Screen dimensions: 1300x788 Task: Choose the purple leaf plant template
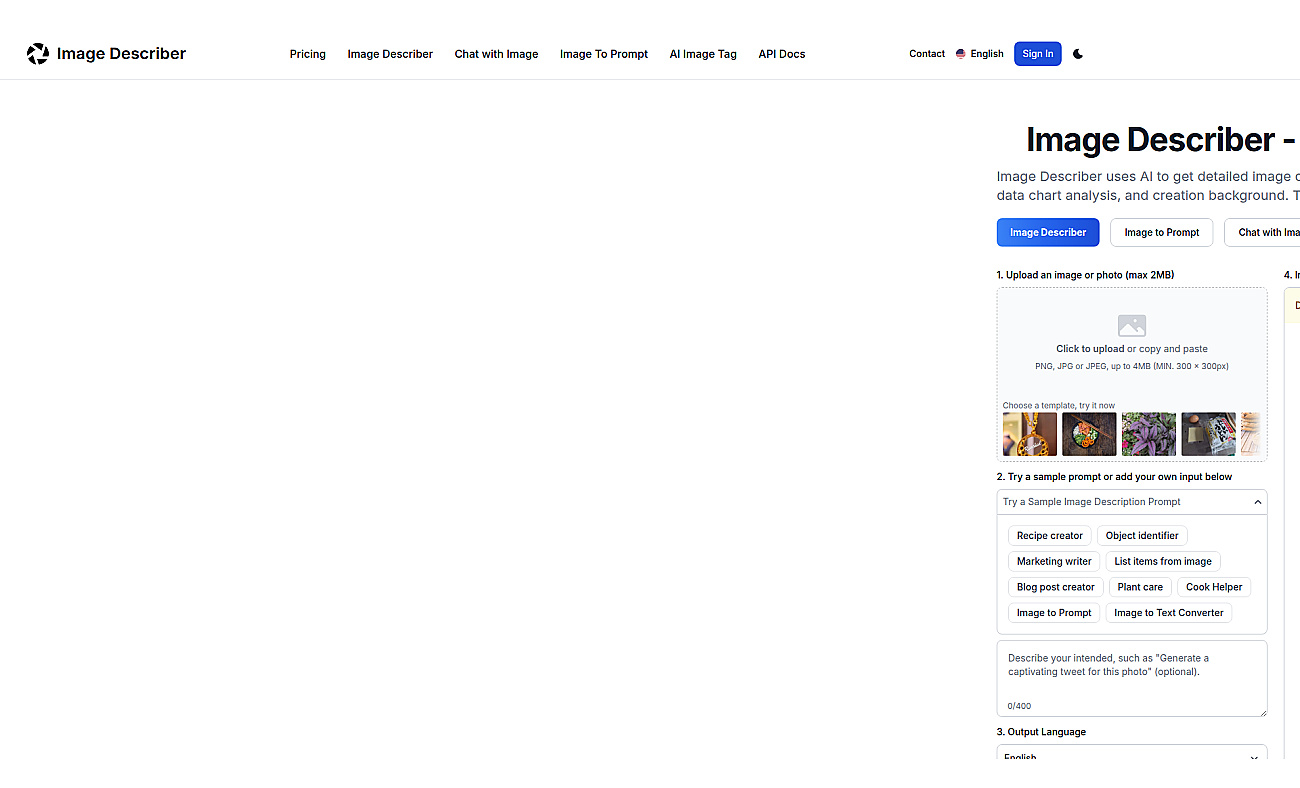(1149, 434)
